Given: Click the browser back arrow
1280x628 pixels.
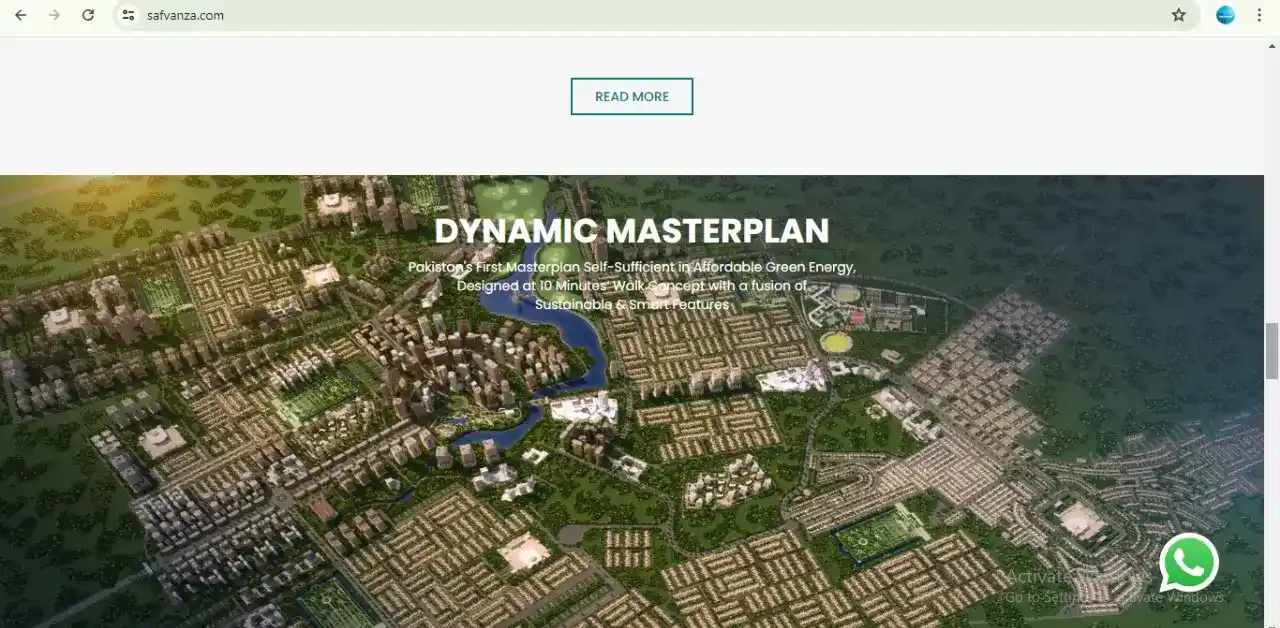Looking at the screenshot, I should [x=21, y=15].
